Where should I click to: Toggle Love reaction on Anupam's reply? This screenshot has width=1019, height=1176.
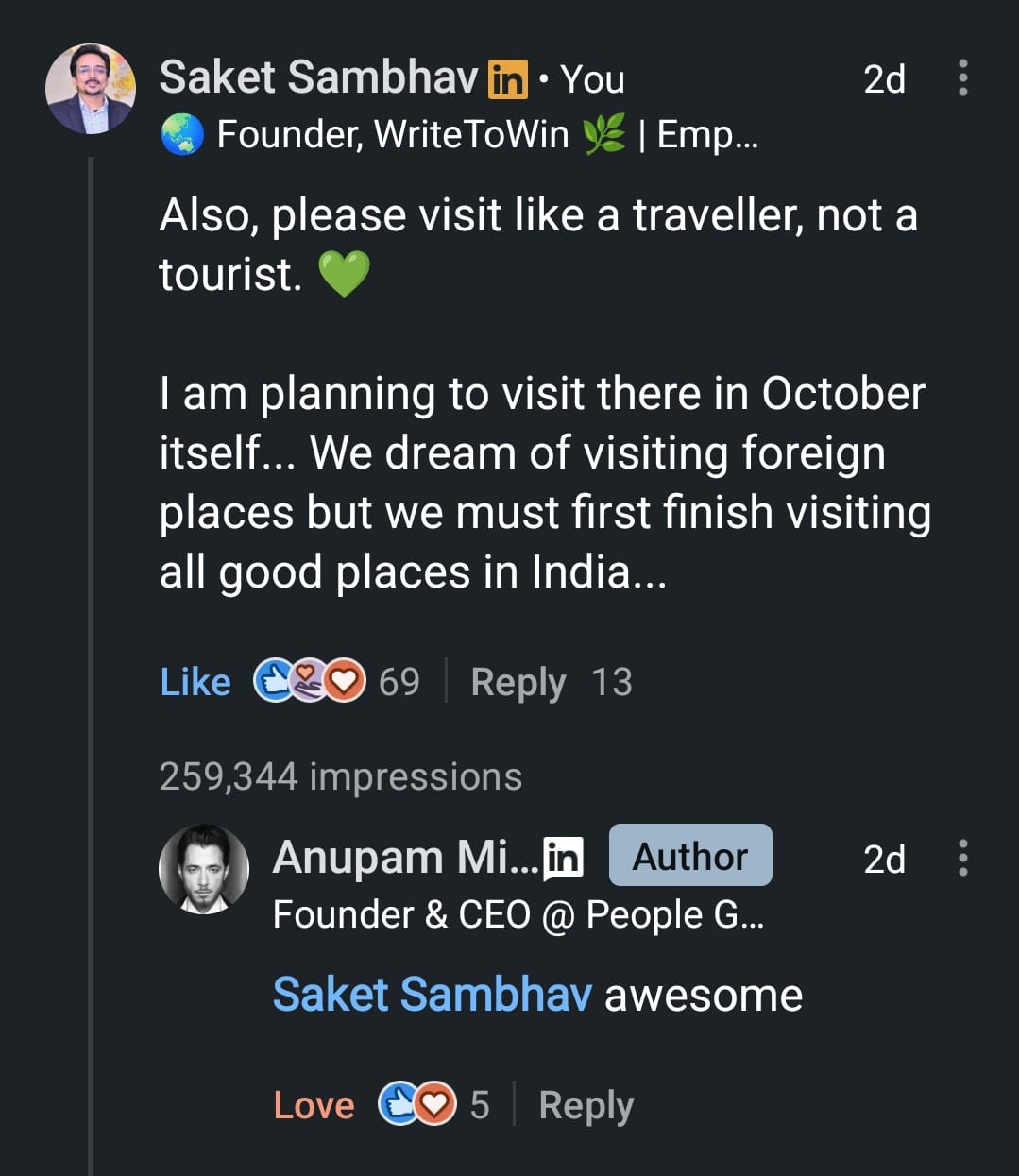314,1105
